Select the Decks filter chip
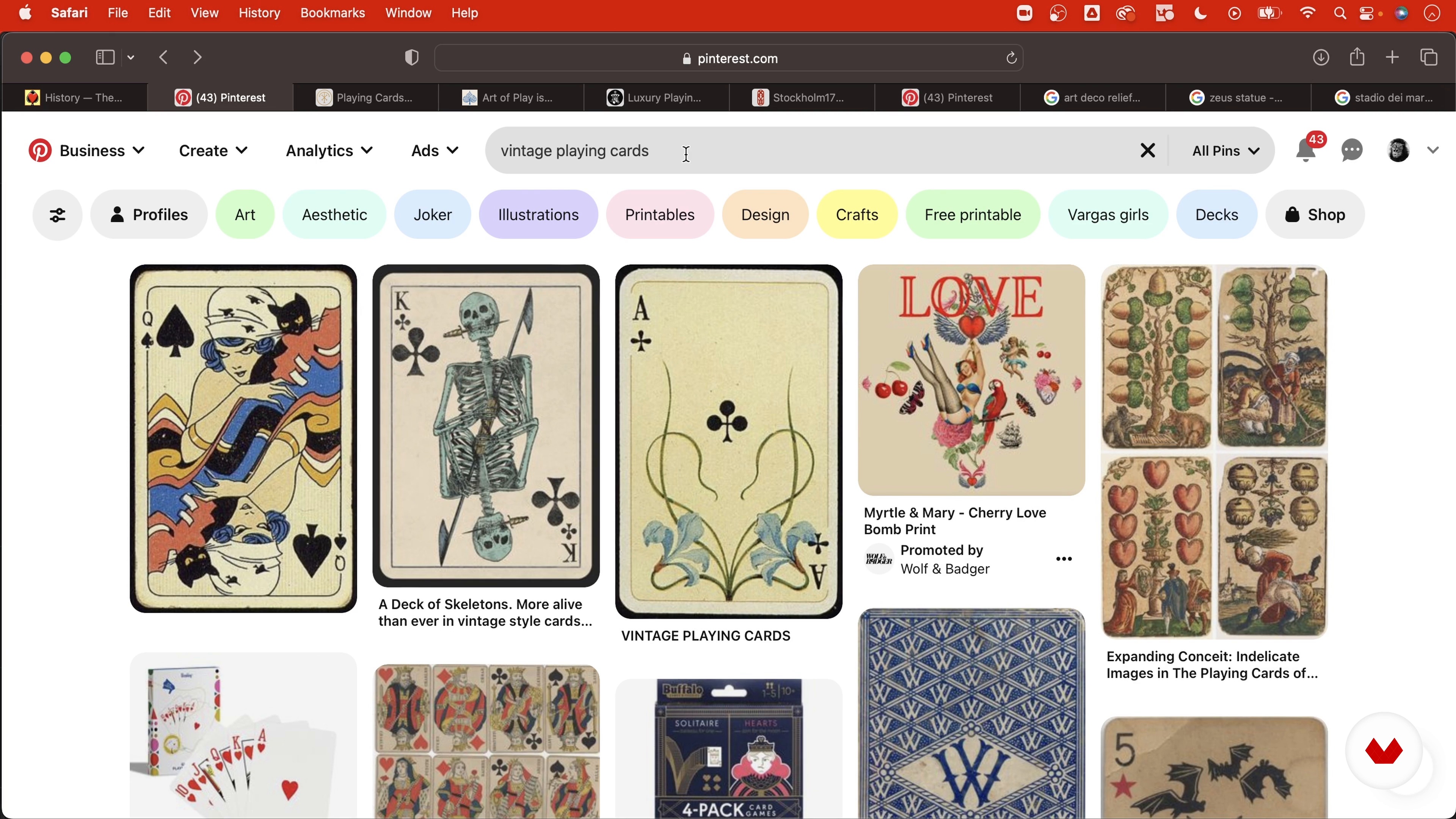Screen dimensions: 1456x819 (x=1217, y=215)
